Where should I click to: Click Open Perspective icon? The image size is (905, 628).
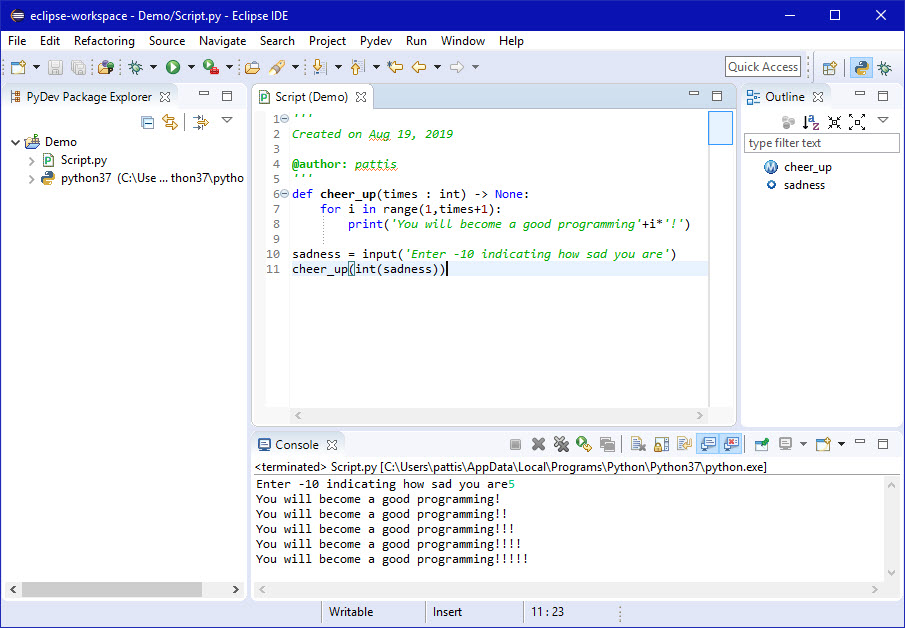[829, 68]
